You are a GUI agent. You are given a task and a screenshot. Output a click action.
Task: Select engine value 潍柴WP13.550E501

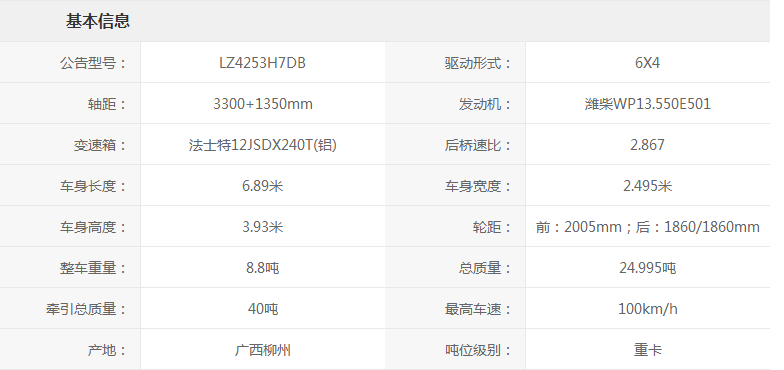click(648, 104)
